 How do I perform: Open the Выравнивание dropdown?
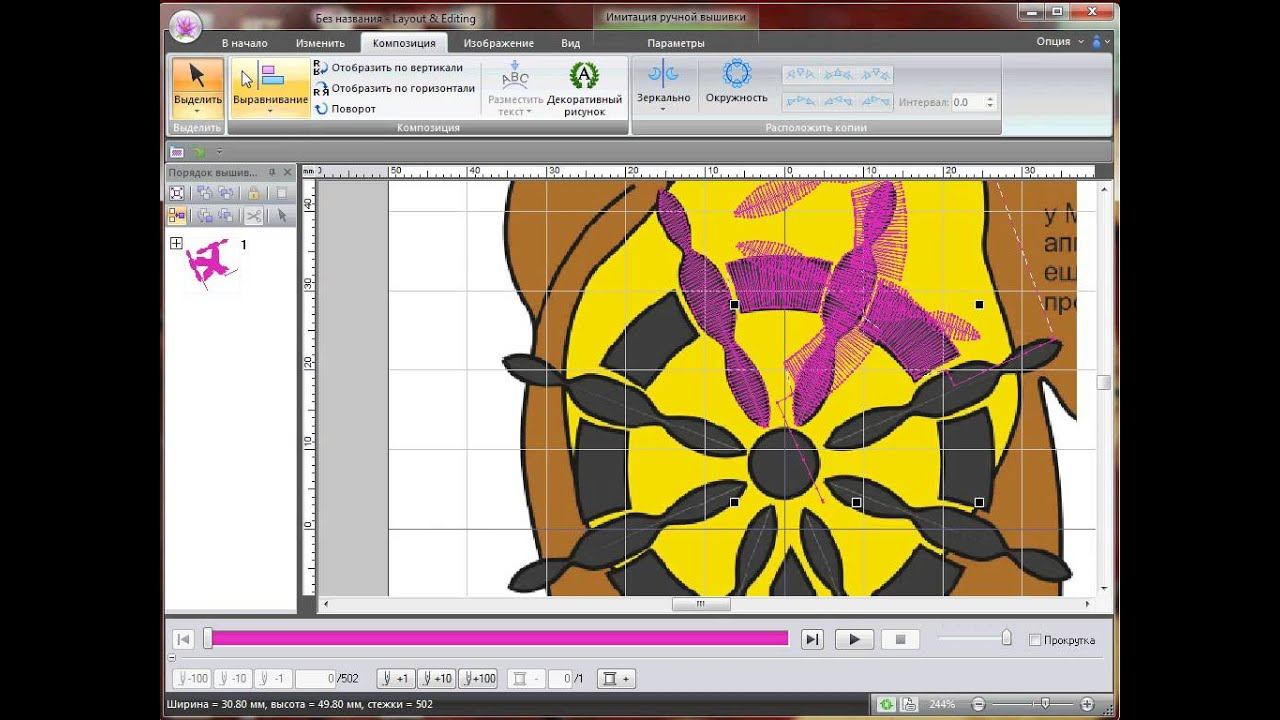(270, 110)
